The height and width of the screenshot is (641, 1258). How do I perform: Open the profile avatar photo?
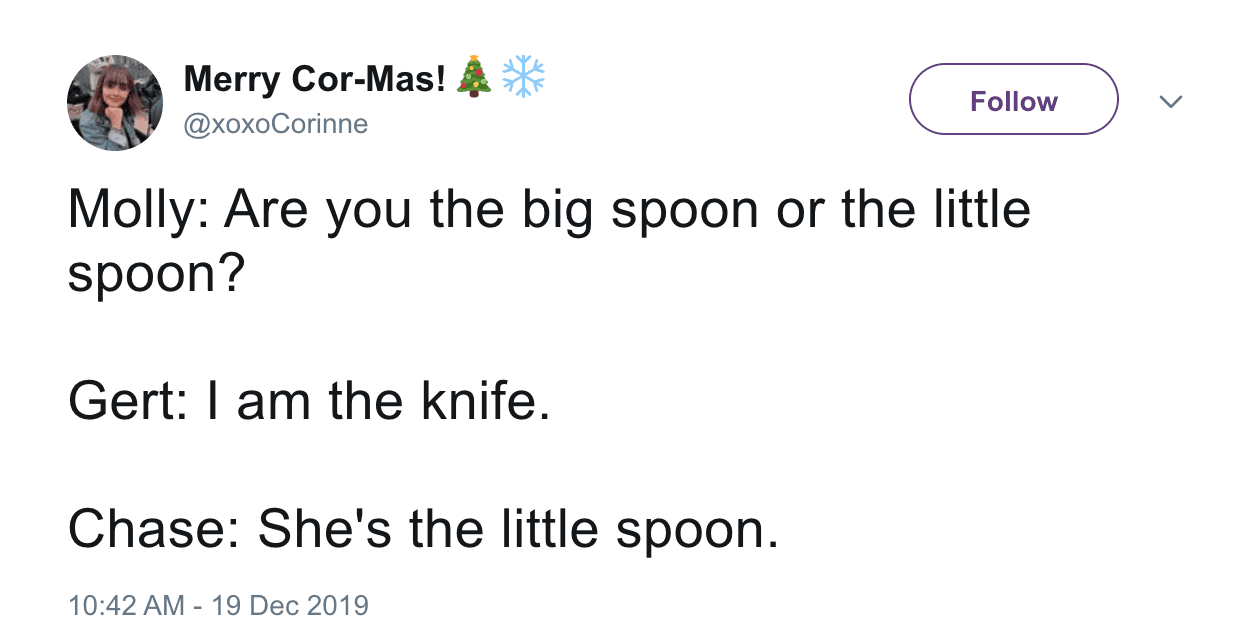[x=114, y=103]
